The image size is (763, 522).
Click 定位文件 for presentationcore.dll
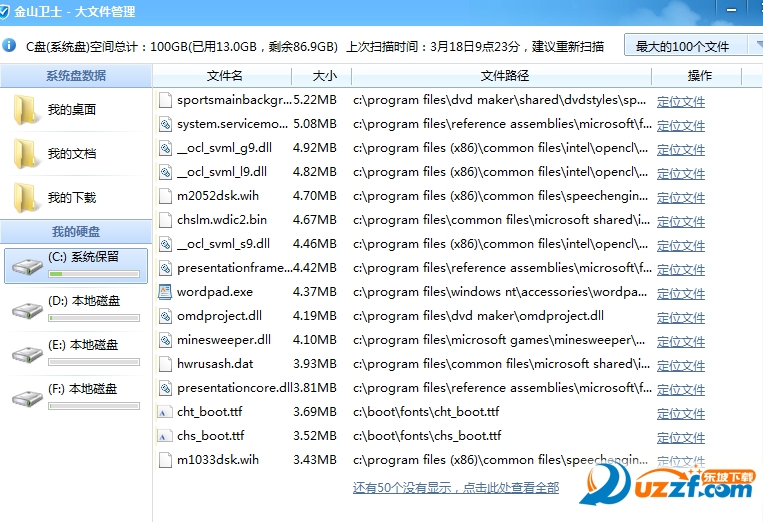pyautogui.click(x=681, y=389)
